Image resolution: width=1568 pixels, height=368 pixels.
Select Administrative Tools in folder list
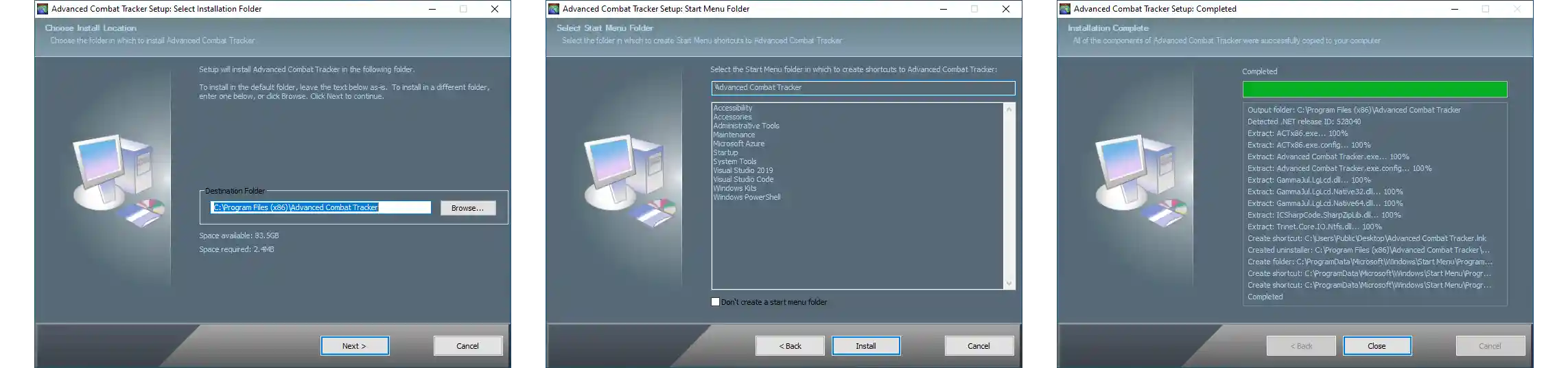click(x=746, y=126)
